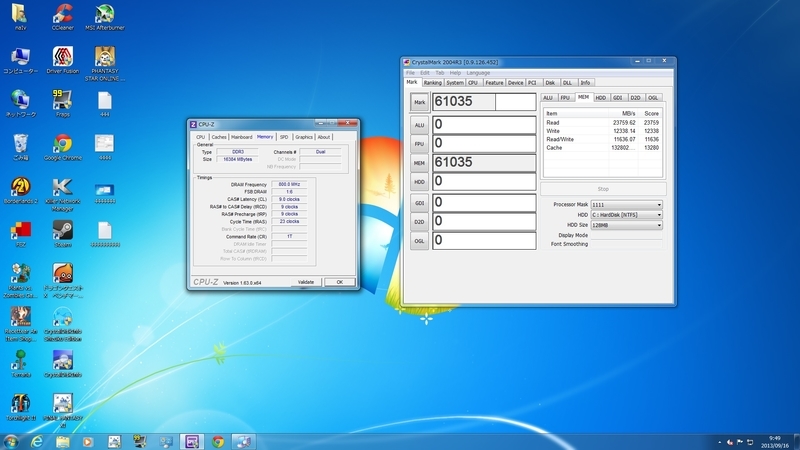Click the FPU benchmark button
This screenshot has height=450, width=800.
click(x=419, y=144)
